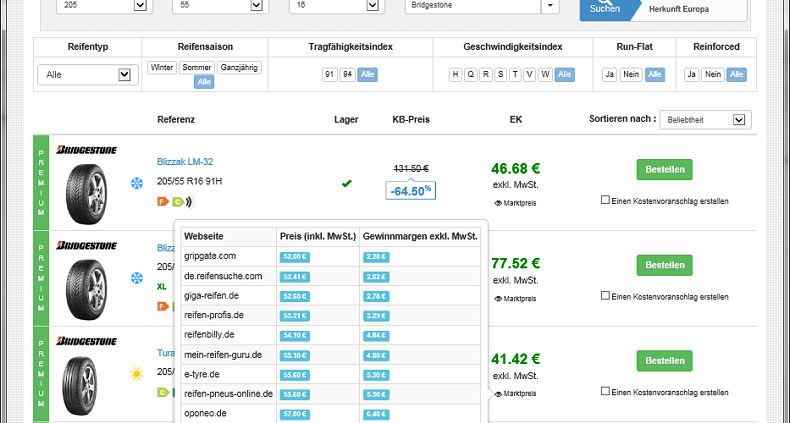Viewport: 790px width, 423px height.
Task: Choose Nein under Run-Flat
Action: 631,75
